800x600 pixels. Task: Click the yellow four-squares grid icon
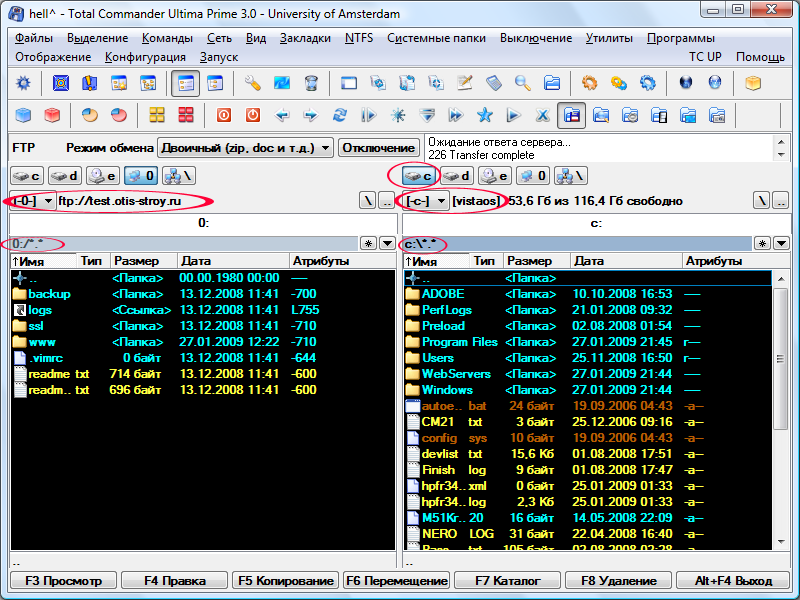click(x=157, y=115)
